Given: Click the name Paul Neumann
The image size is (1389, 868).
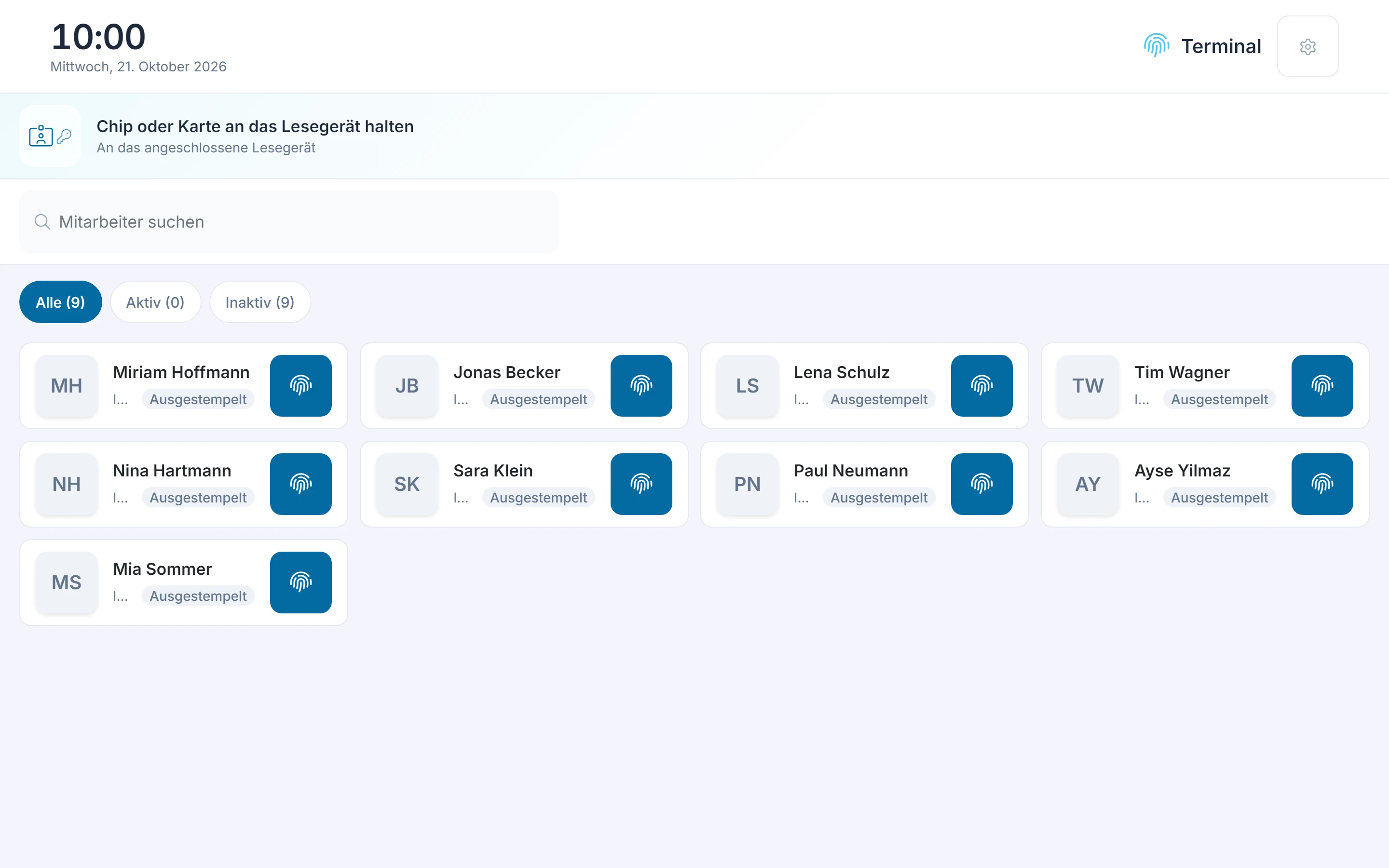Looking at the screenshot, I should click(x=851, y=471).
